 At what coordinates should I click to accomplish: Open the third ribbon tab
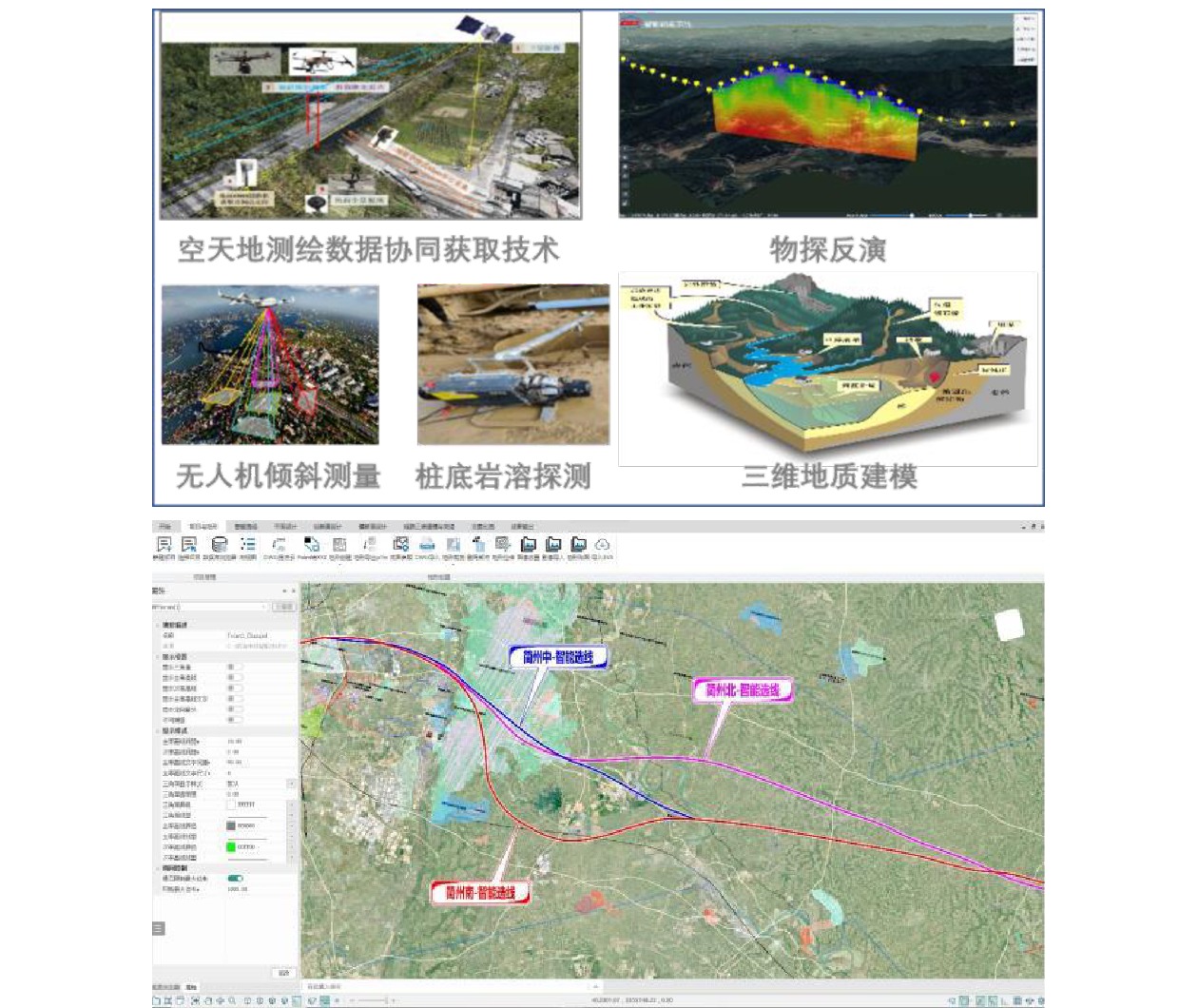click(x=245, y=526)
